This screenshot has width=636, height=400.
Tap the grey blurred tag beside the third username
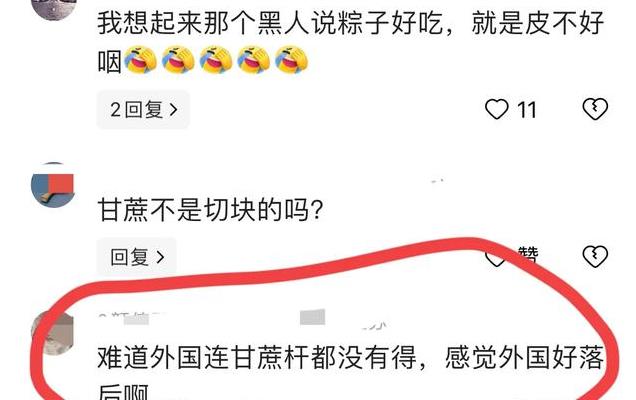(x=312, y=317)
